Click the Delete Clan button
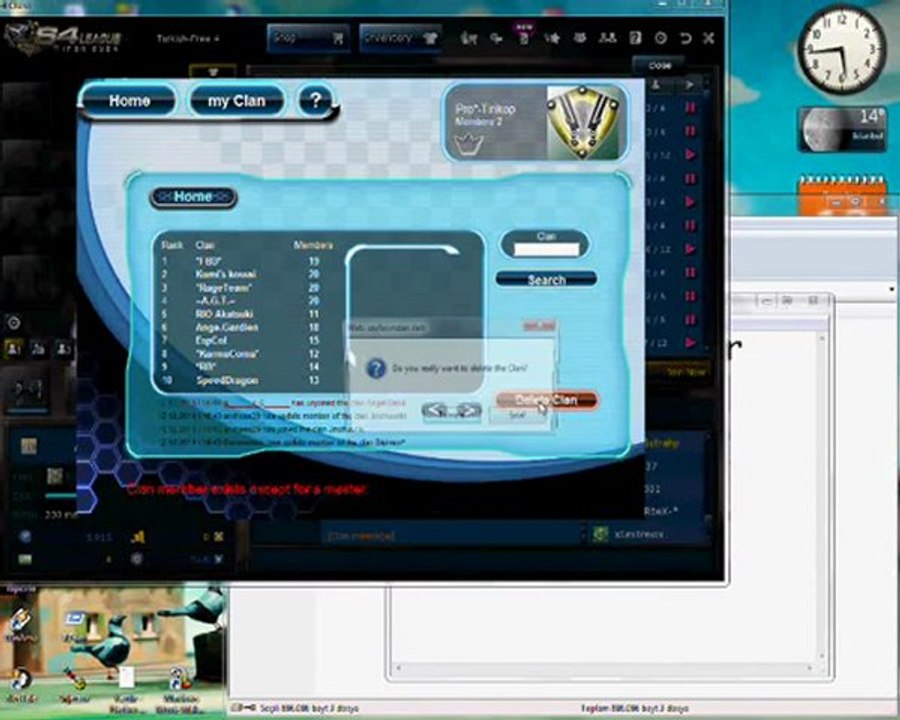Image resolution: width=900 pixels, height=720 pixels. pos(546,400)
